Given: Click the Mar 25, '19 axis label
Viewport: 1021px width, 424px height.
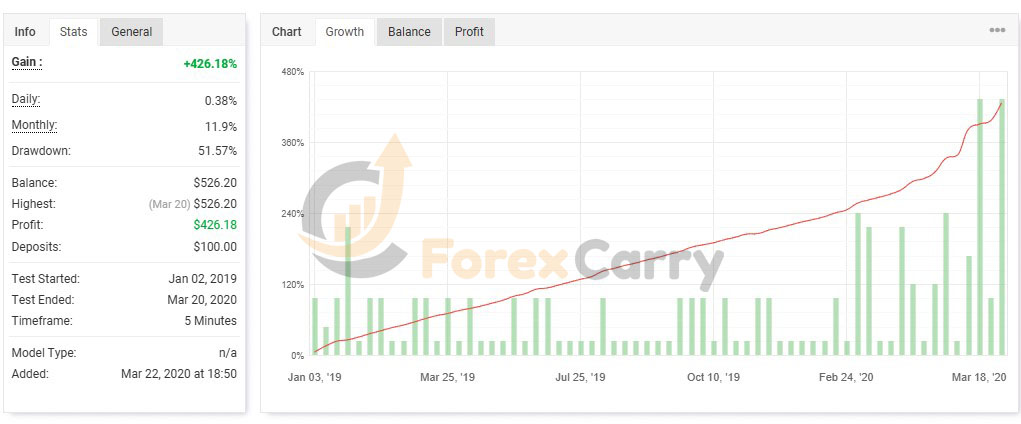Looking at the screenshot, I should 447,377.
